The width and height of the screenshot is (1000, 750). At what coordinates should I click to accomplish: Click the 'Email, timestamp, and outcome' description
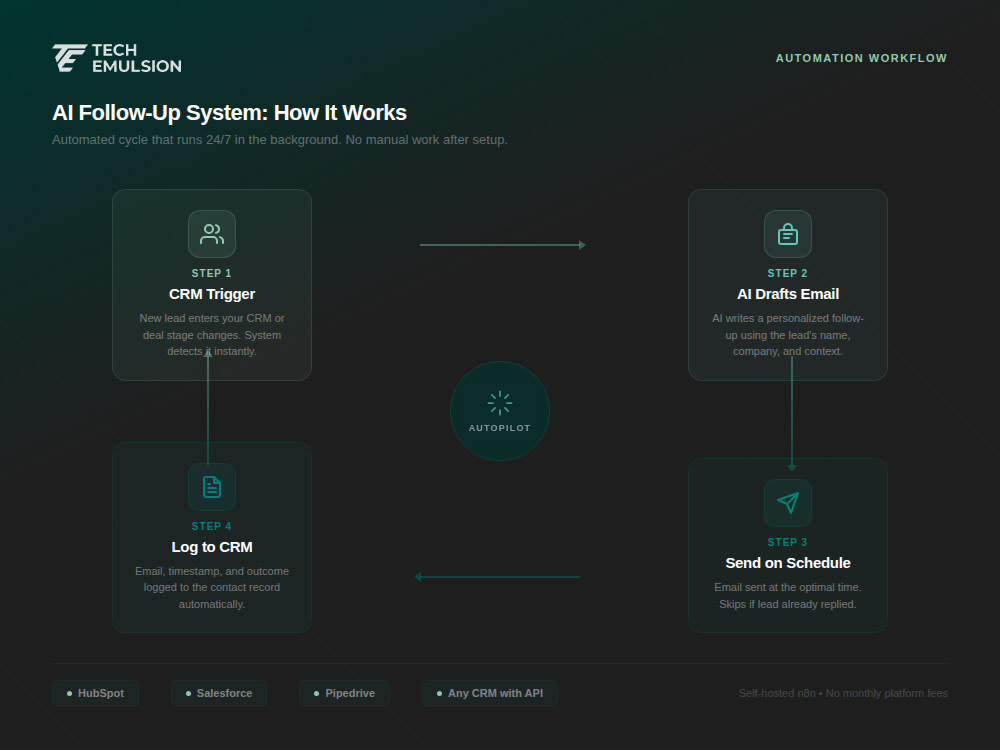[212, 587]
